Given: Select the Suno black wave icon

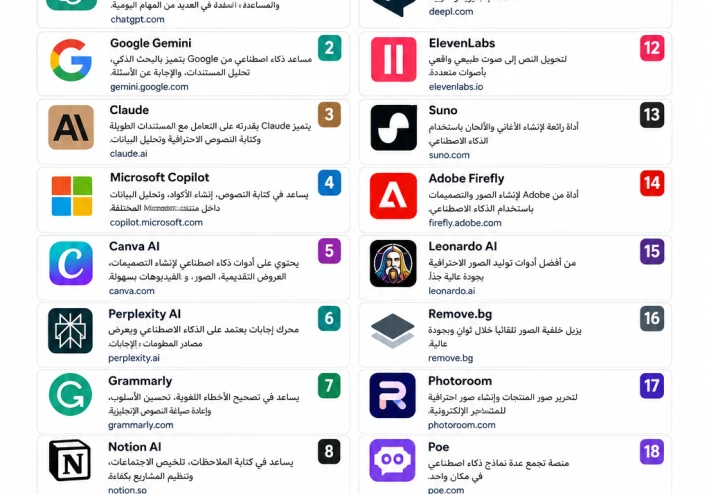Looking at the screenshot, I should coord(393,127).
